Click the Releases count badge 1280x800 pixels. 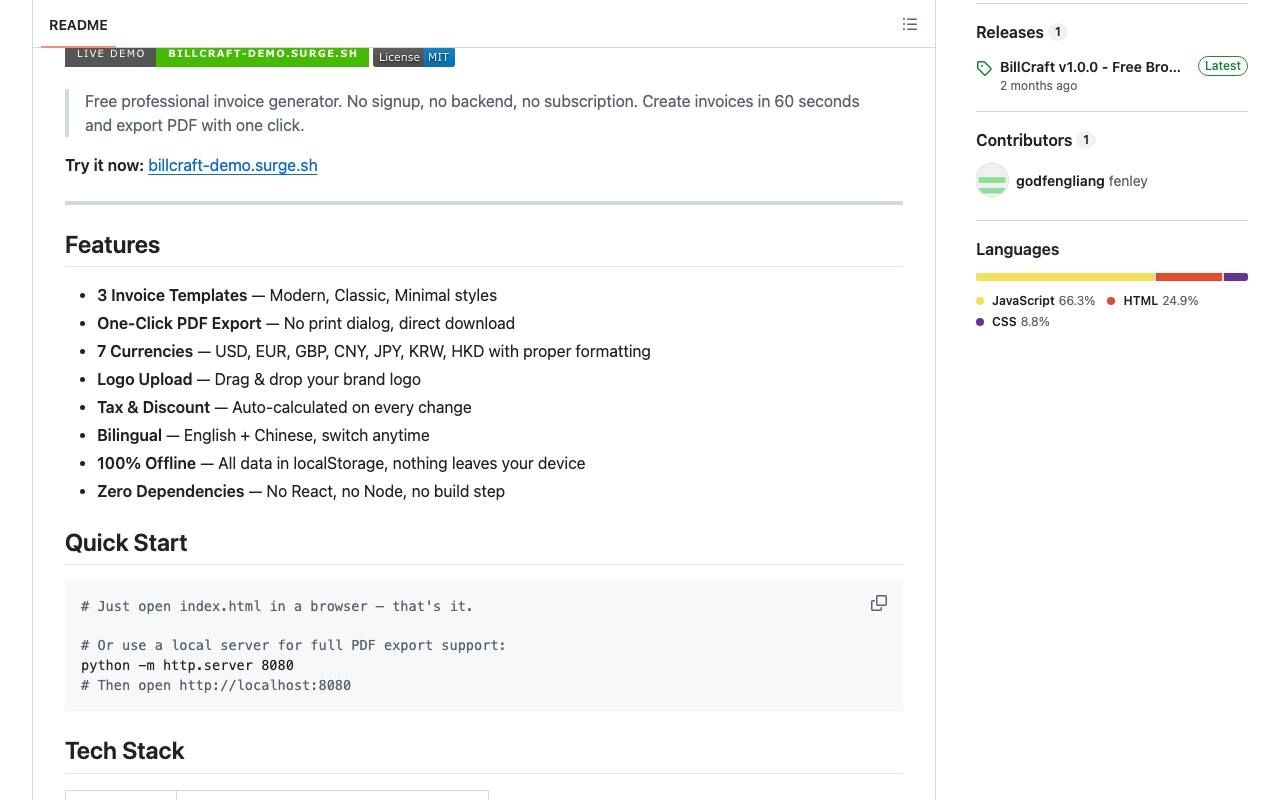click(1058, 32)
